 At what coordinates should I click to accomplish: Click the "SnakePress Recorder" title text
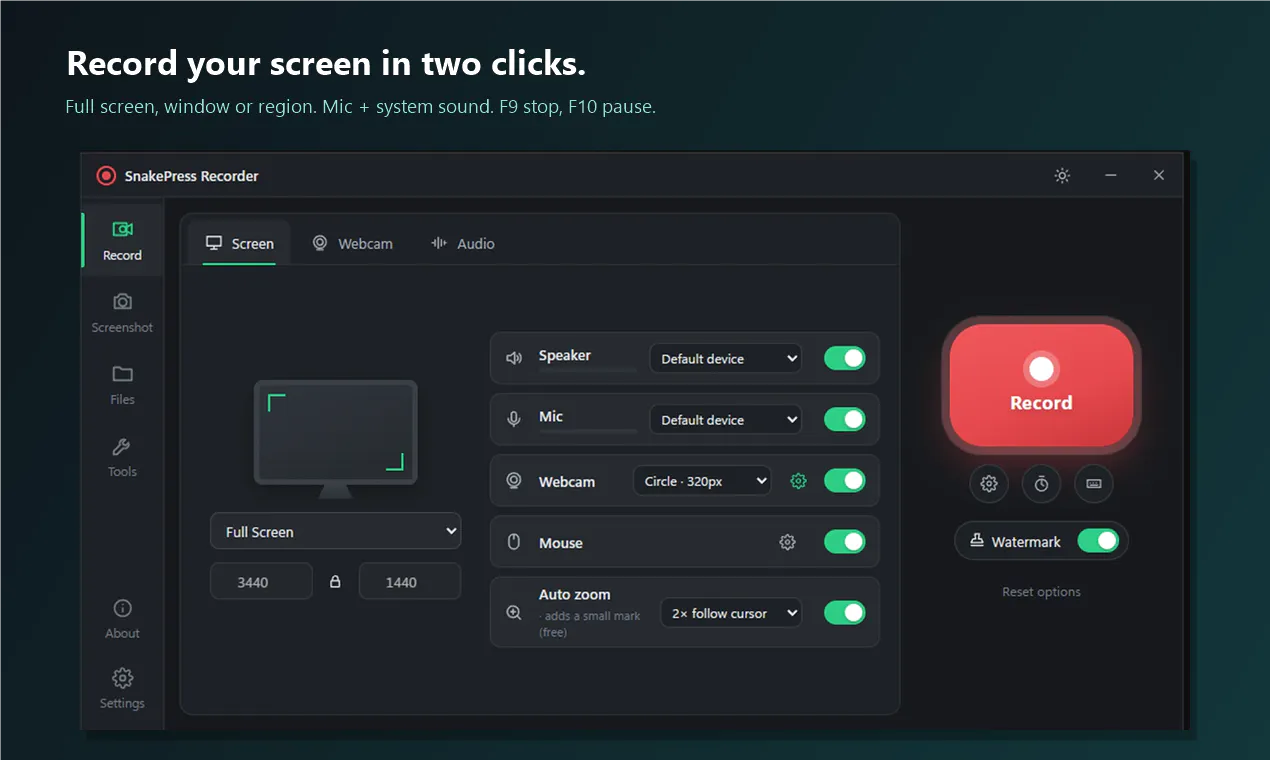(191, 176)
